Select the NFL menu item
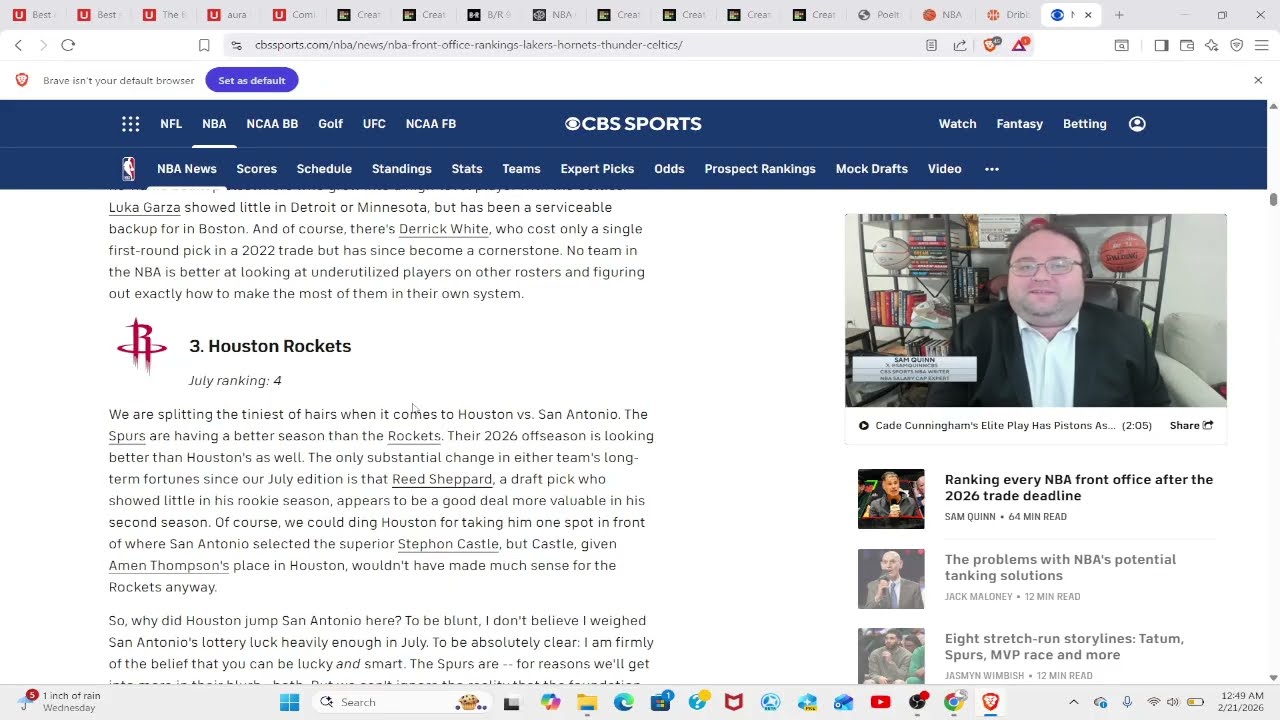The height and width of the screenshot is (720, 1280). 171,124
